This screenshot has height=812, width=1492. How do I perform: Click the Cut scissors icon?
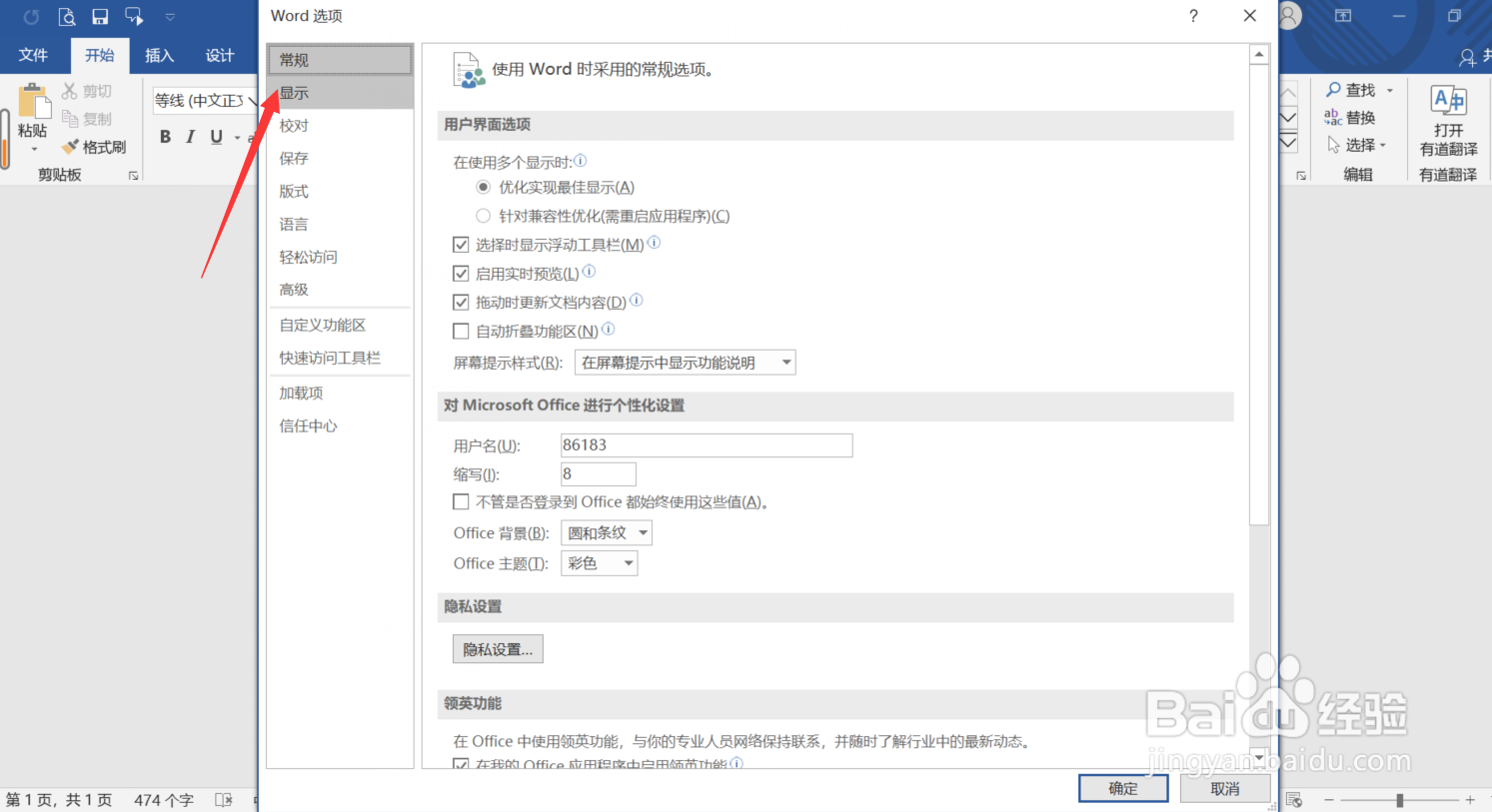click(x=69, y=91)
